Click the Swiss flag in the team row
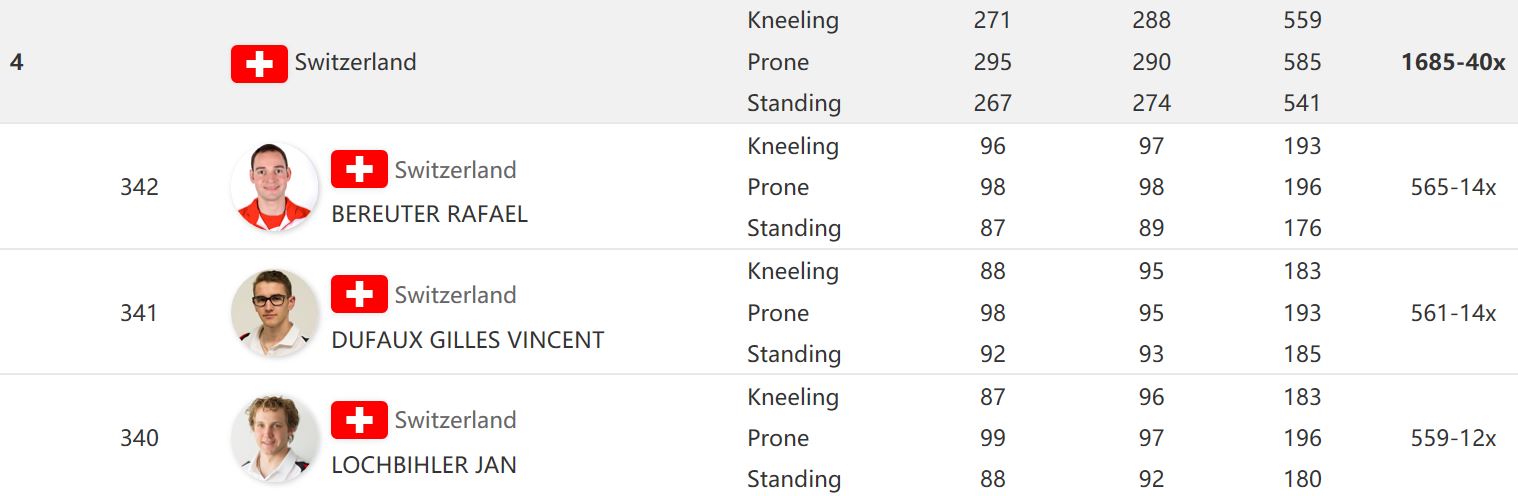1518x496 pixels. (259, 64)
